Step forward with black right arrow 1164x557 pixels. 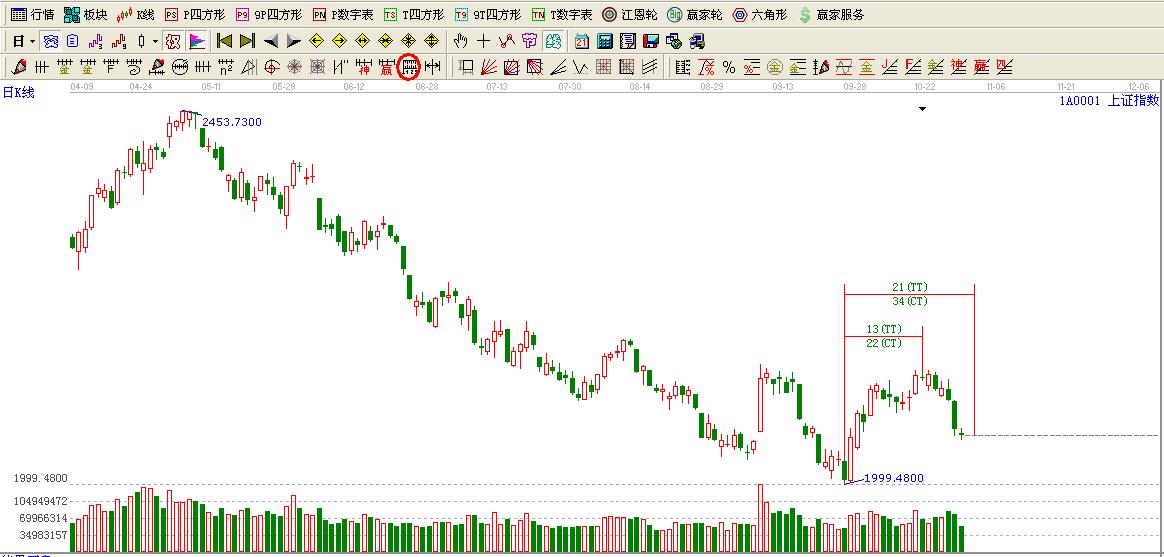click(293, 41)
